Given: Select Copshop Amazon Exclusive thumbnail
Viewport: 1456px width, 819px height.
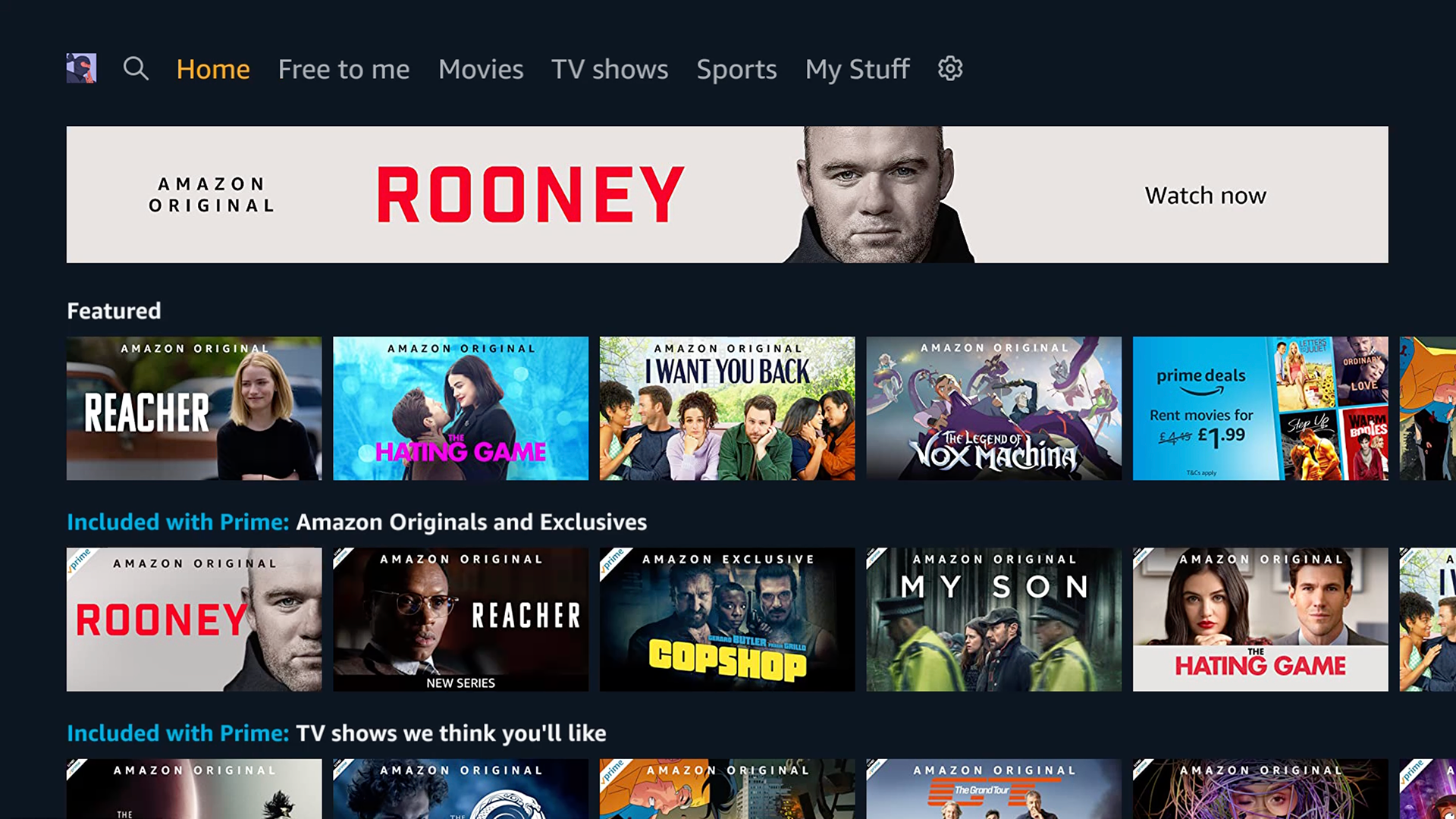Looking at the screenshot, I should pos(727,619).
